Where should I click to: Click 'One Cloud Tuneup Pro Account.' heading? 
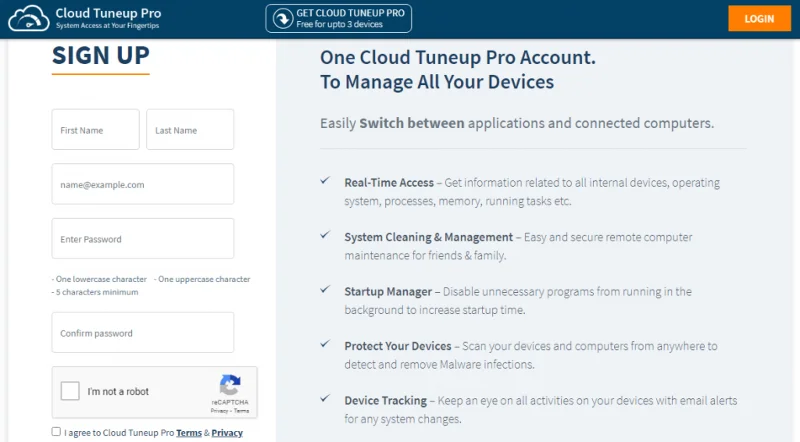458,58
